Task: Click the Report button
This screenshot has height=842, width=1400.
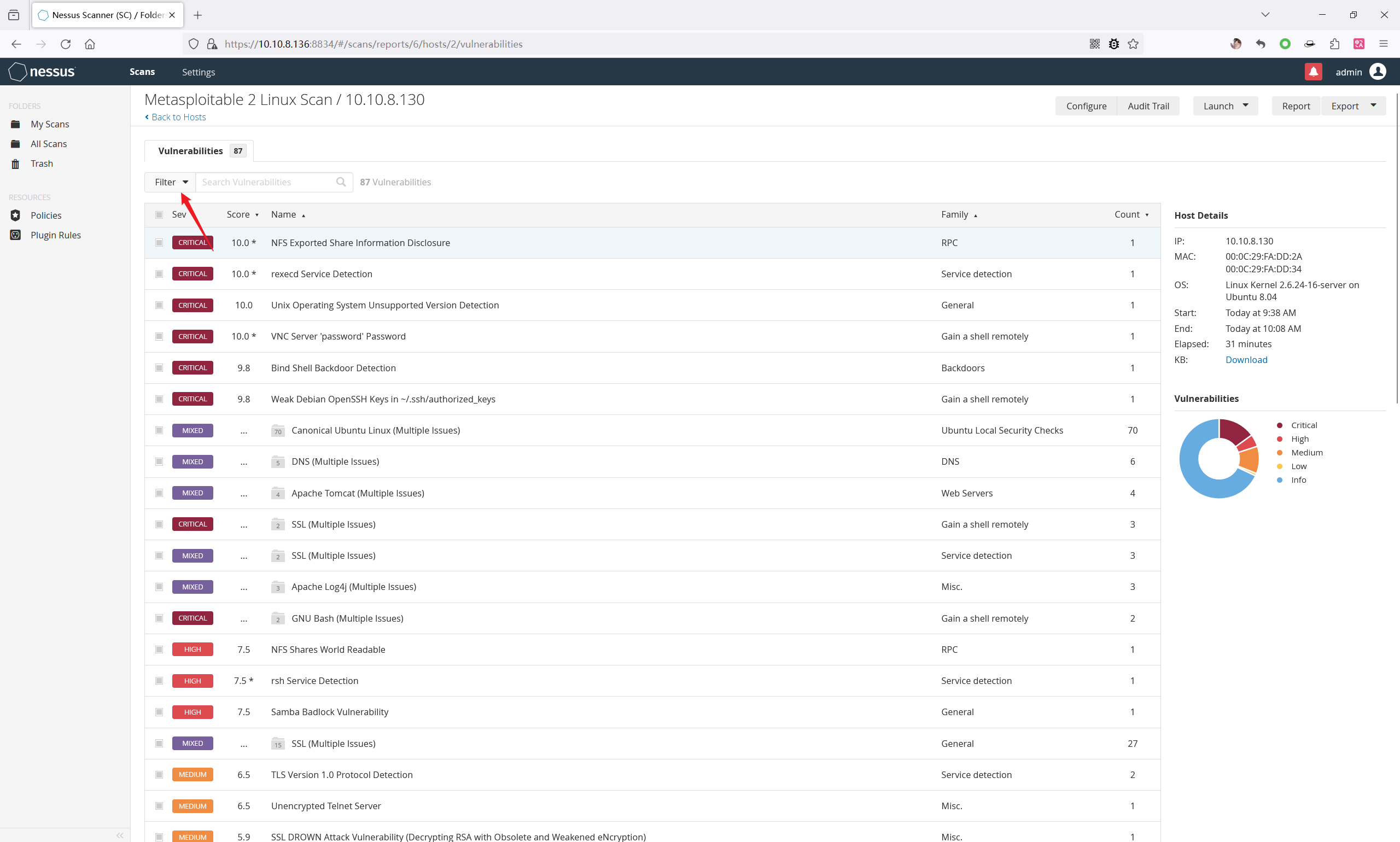Action: [x=1296, y=106]
